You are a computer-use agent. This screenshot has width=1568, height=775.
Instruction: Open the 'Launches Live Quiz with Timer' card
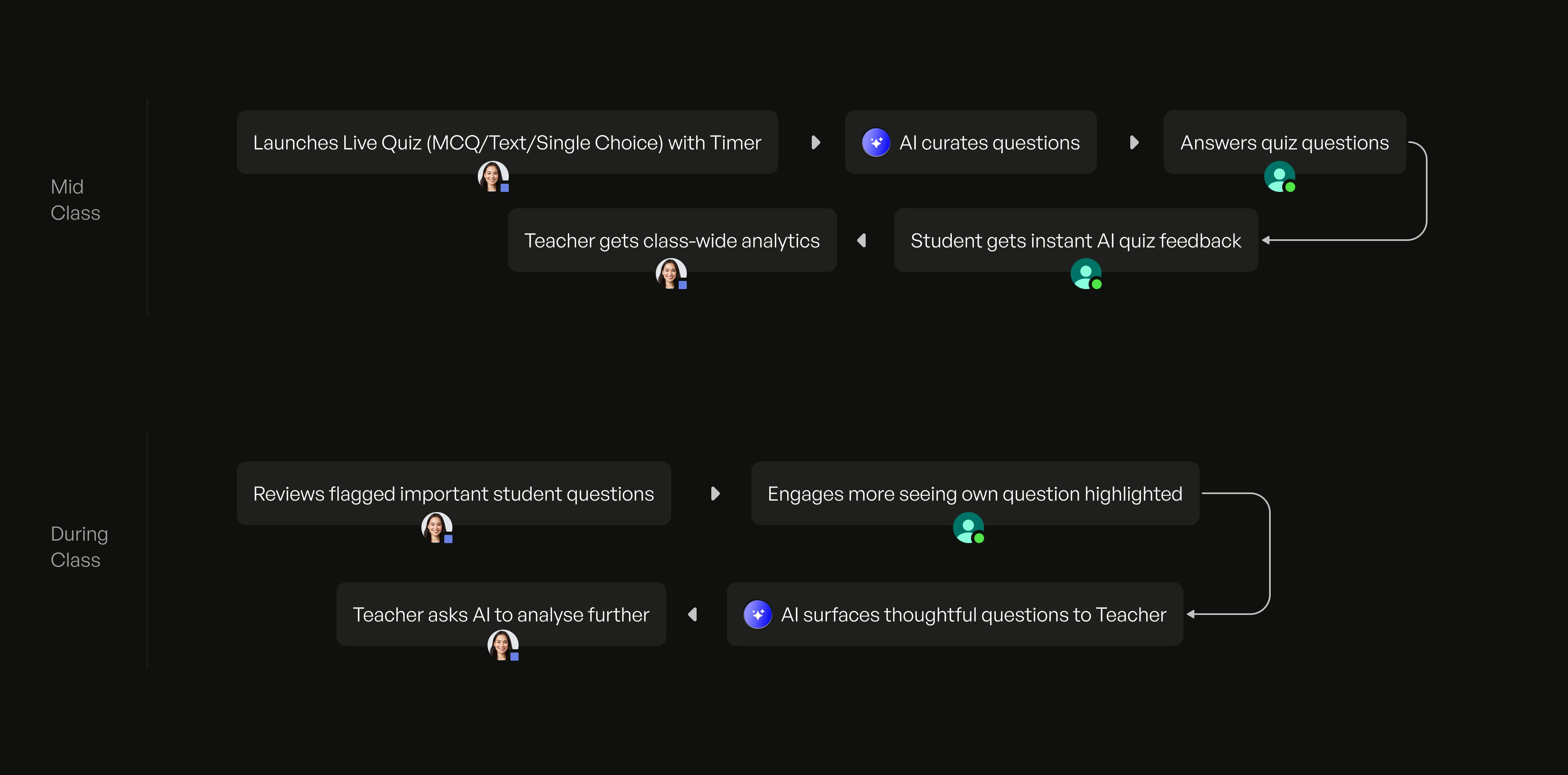coord(507,143)
